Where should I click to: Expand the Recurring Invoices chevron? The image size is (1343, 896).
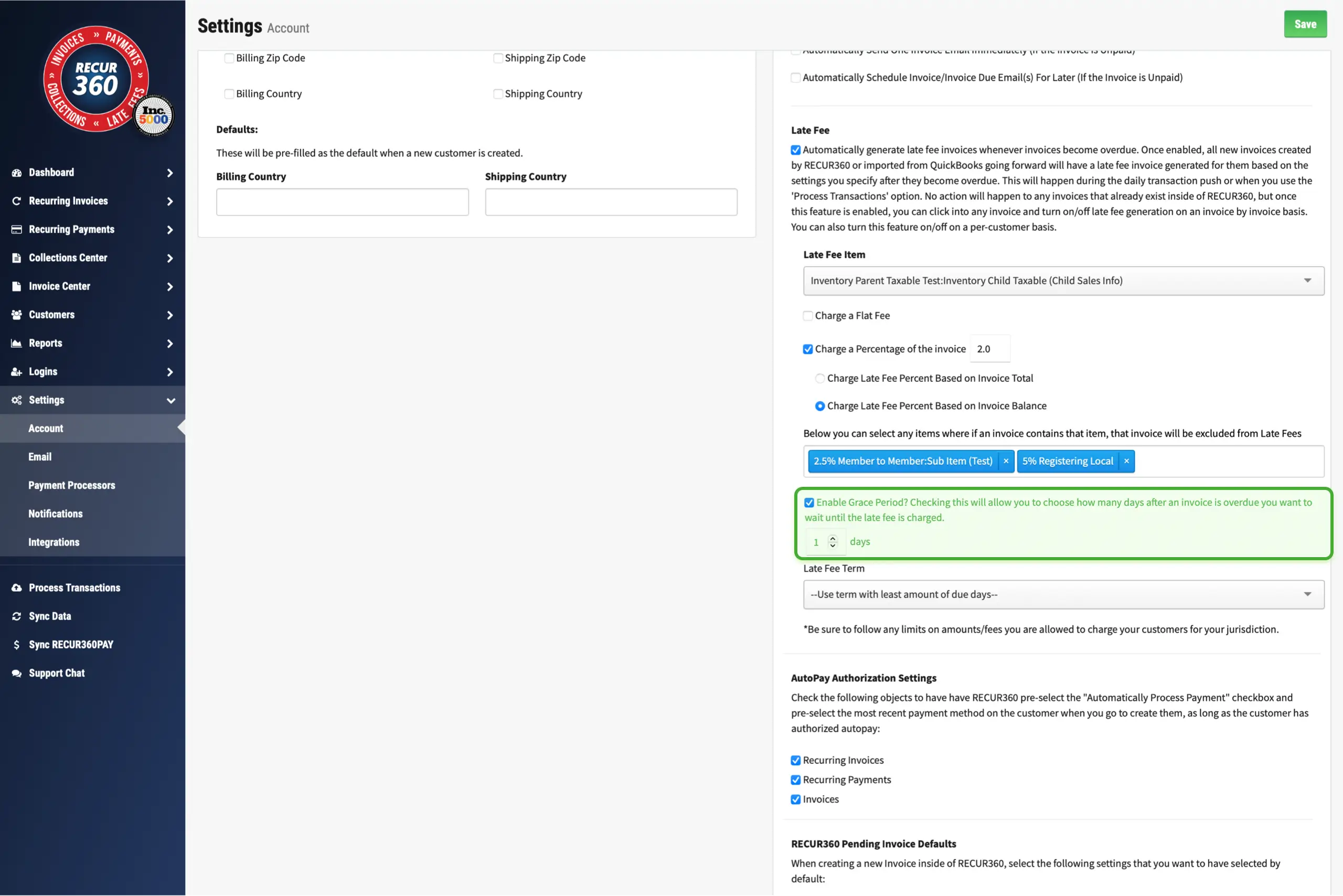170,201
